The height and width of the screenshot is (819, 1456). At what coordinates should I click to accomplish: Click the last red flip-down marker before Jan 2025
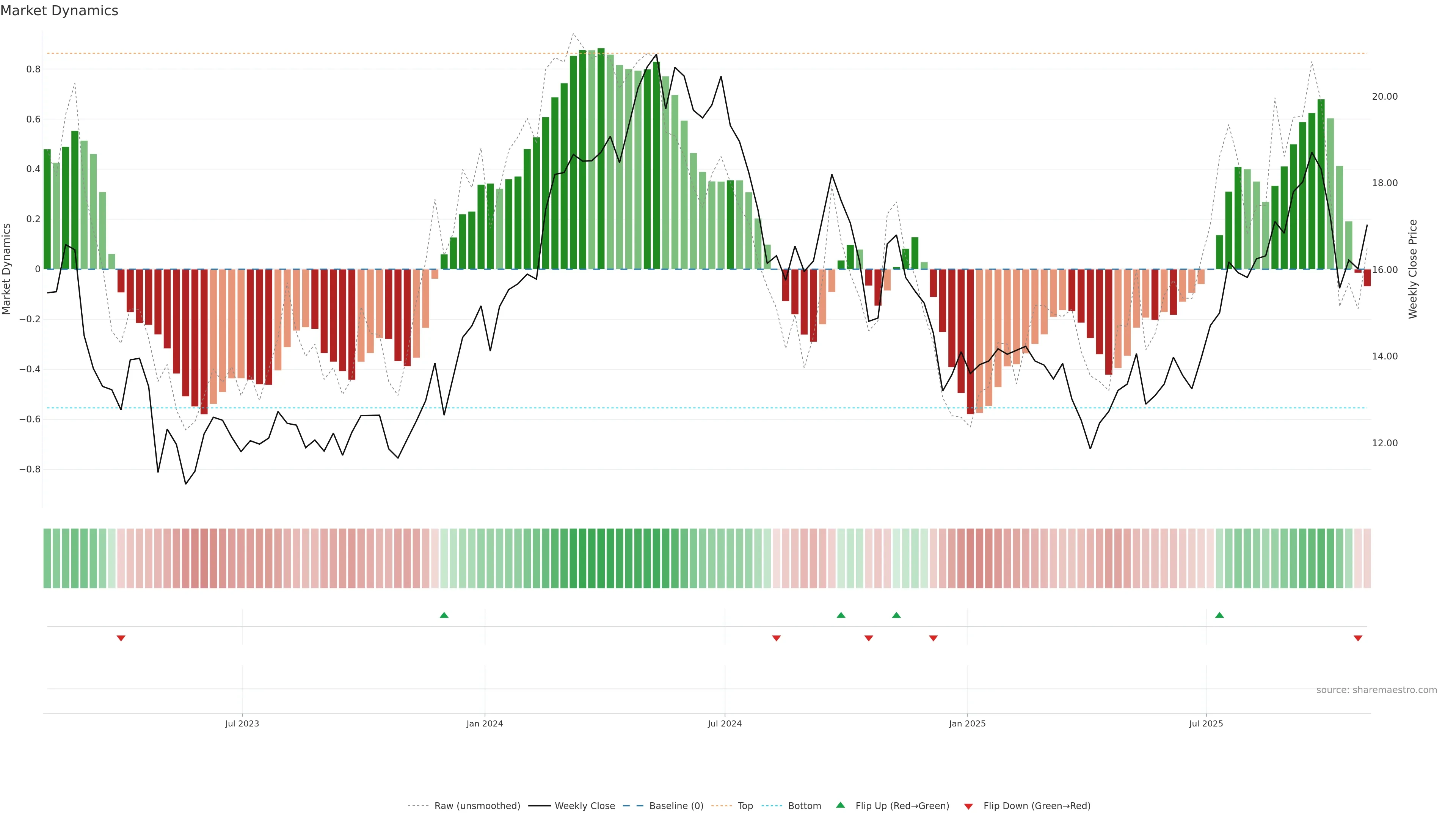[x=933, y=638]
